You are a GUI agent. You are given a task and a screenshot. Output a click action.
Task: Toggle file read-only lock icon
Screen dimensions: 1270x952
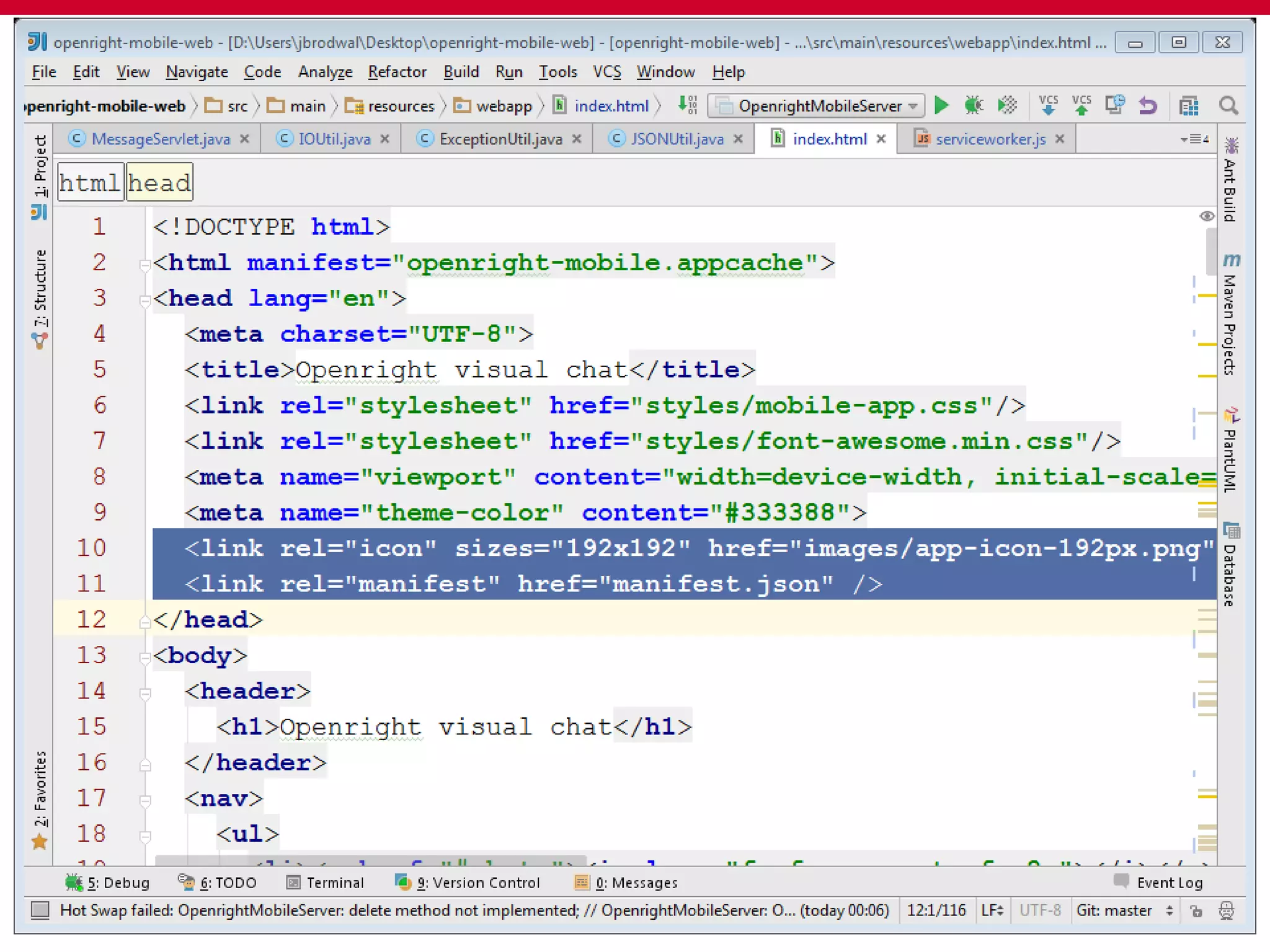pos(1196,910)
